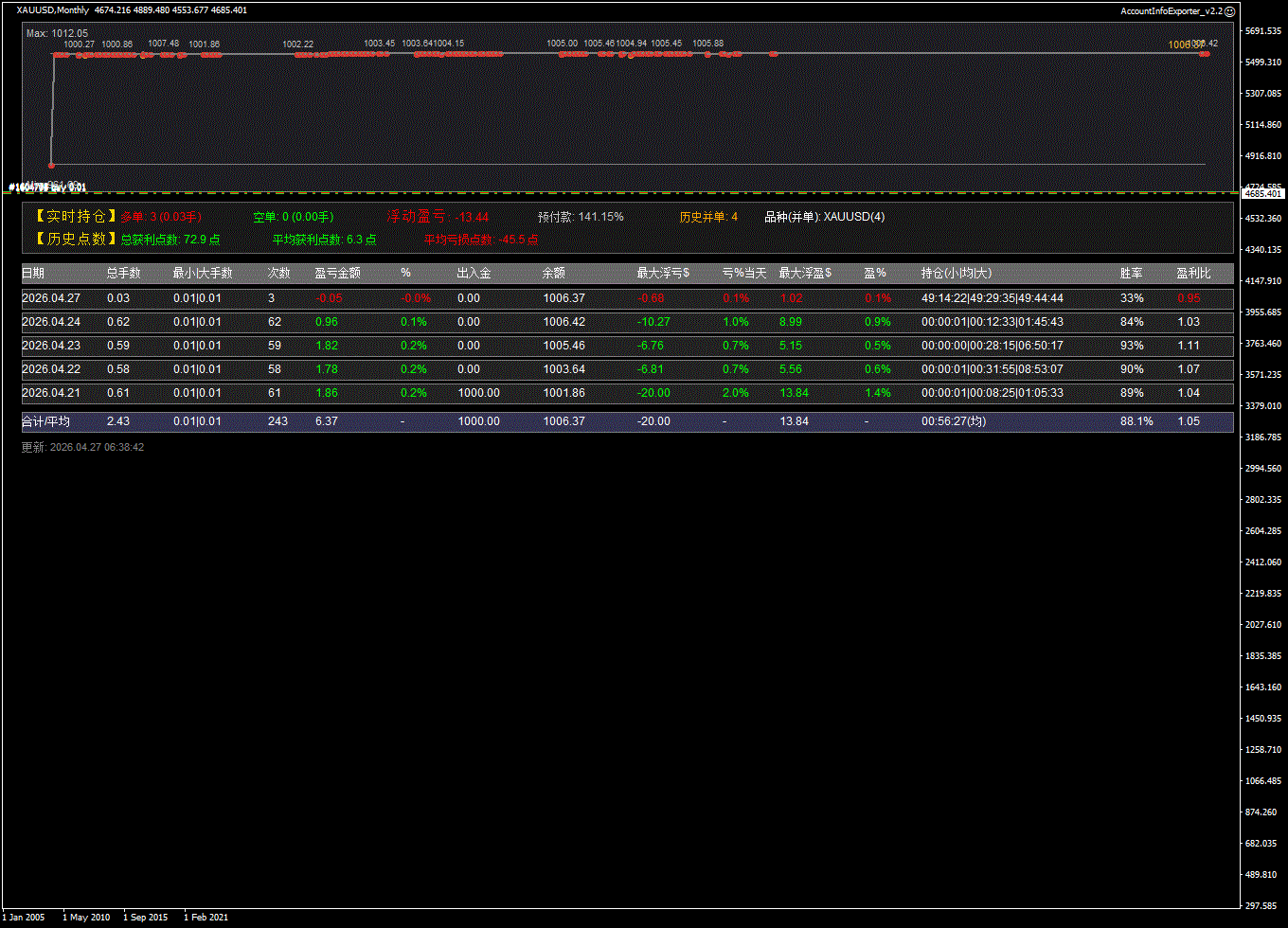1288x928 pixels.
Task: Click the 品种(并单): XAUUSD(4) text
Action: click(x=824, y=217)
